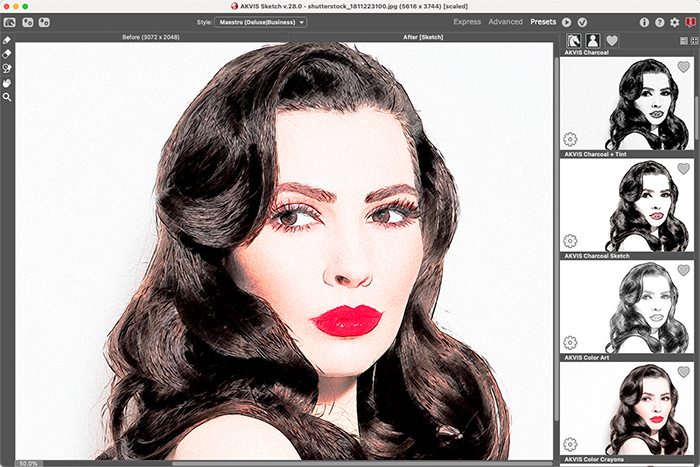Screen dimensions: 700x467
Task: Select the Eraser tool
Action: point(7,54)
